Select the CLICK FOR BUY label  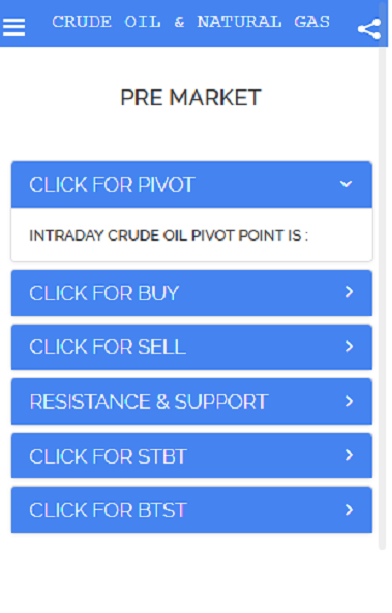(x=104, y=293)
